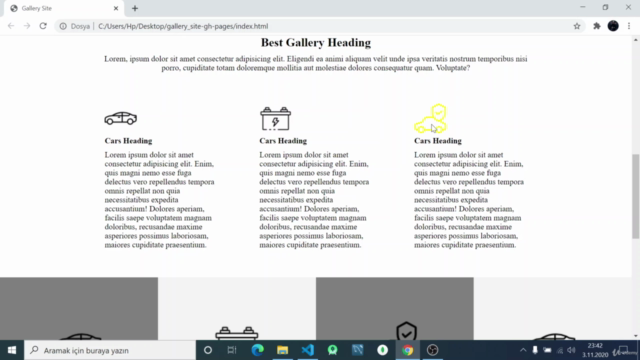
Task: Click the black car outline icon
Action: [x=120, y=118]
